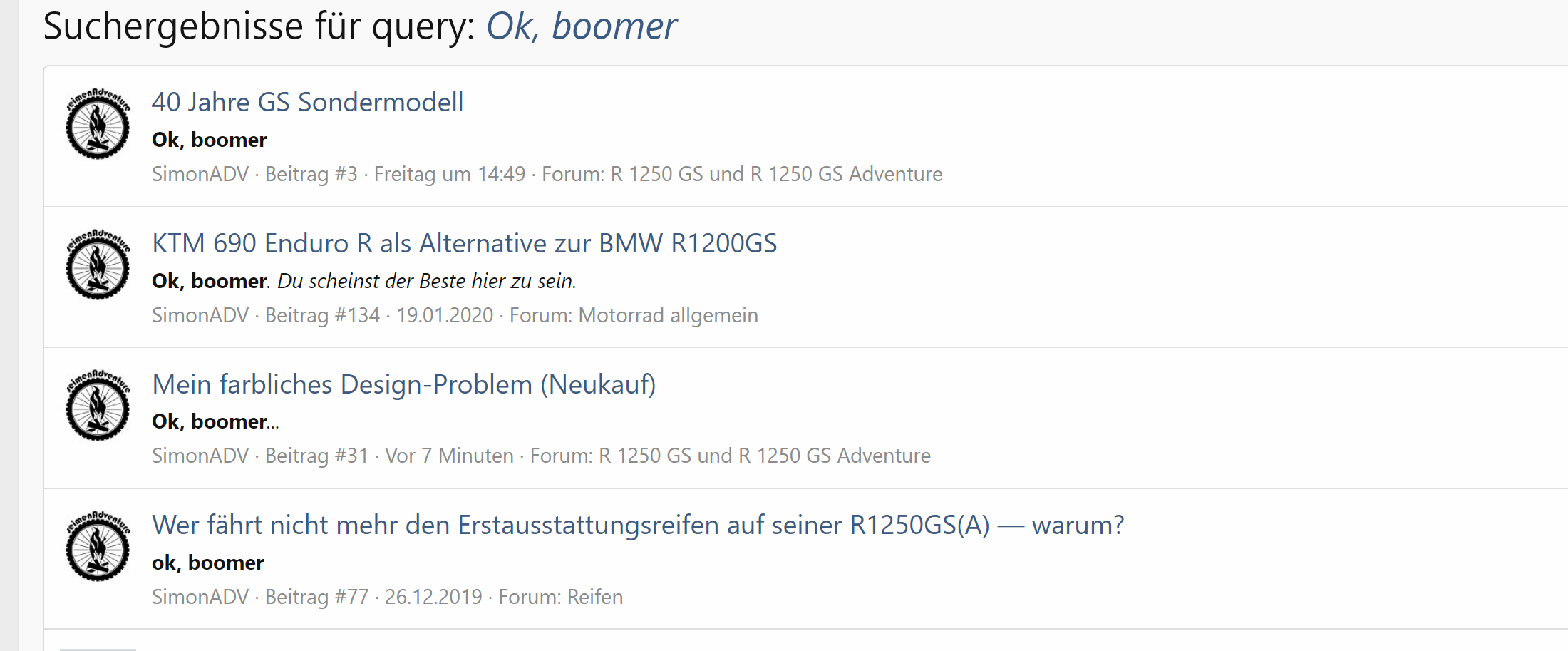
Task: Open the 'Motorrad allgemein' forum link
Action: pyautogui.click(x=668, y=315)
